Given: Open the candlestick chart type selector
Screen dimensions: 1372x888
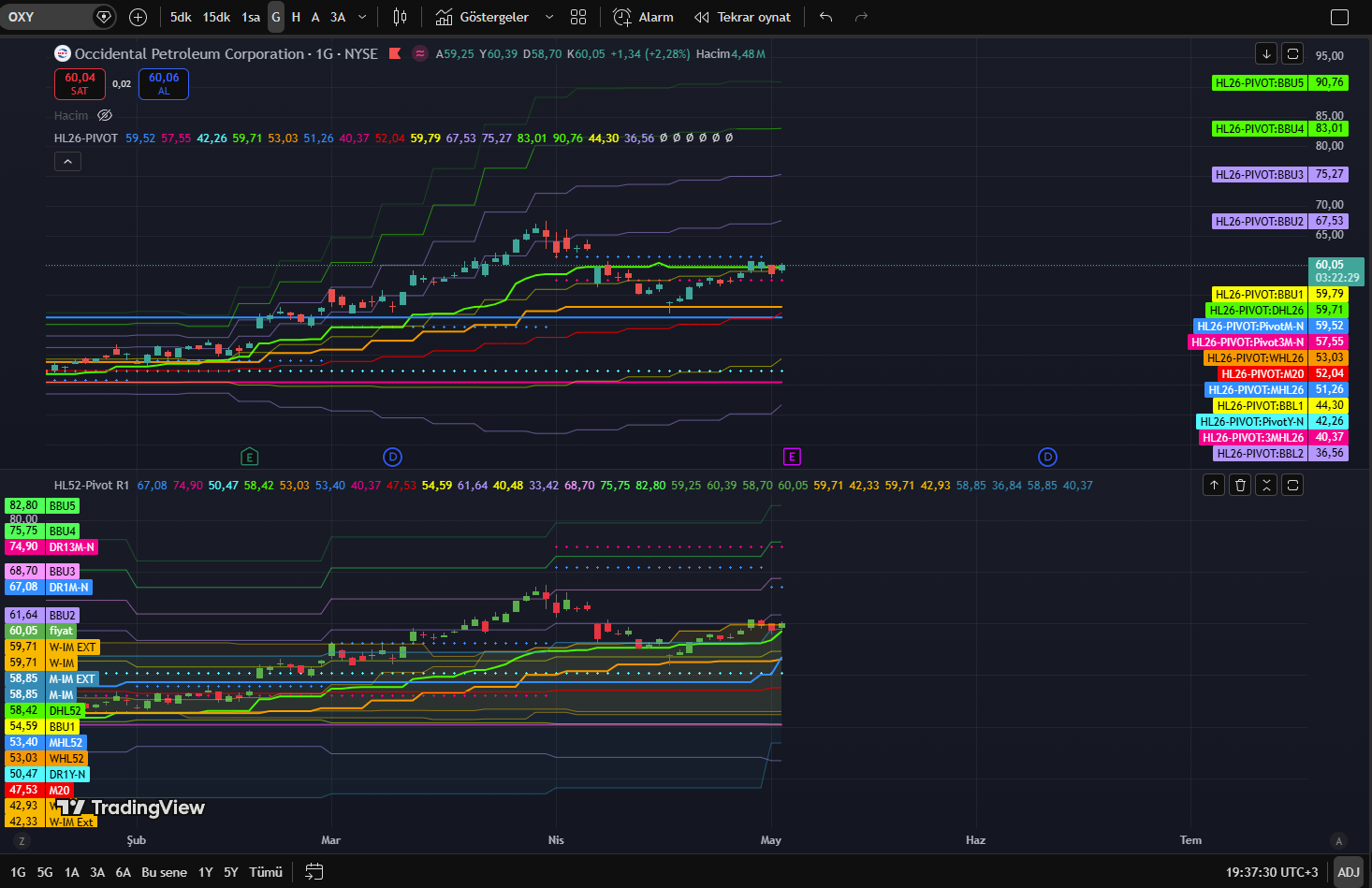Looking at the screenshot, I should 401,17.
